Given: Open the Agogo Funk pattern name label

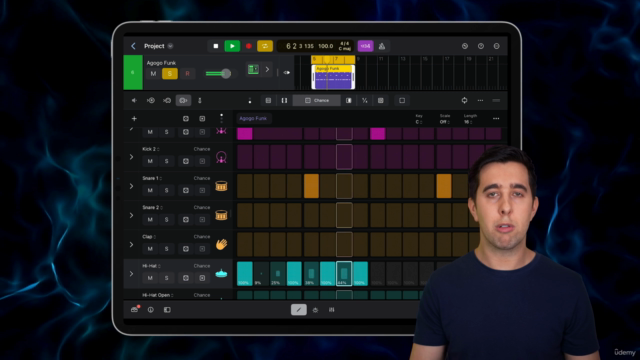Looking at the screenshot, I should (x=253, y=118).
